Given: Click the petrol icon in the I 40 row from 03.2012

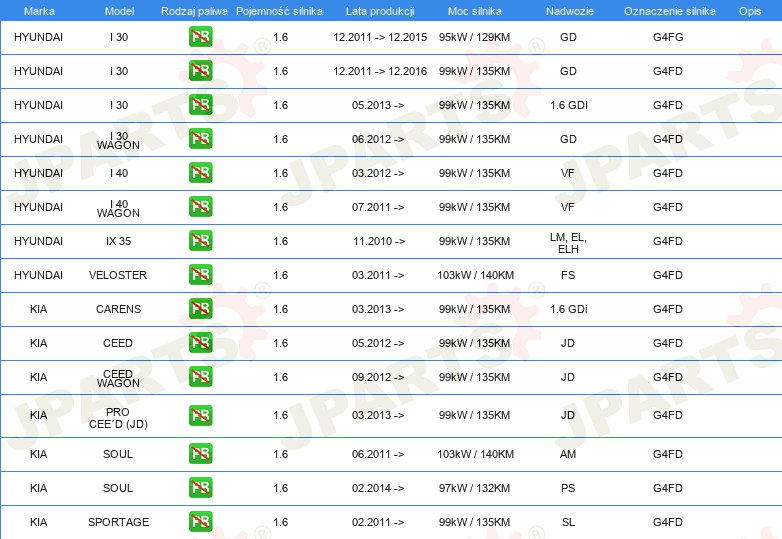Looking at the screenshot, I should click(200, 173).
